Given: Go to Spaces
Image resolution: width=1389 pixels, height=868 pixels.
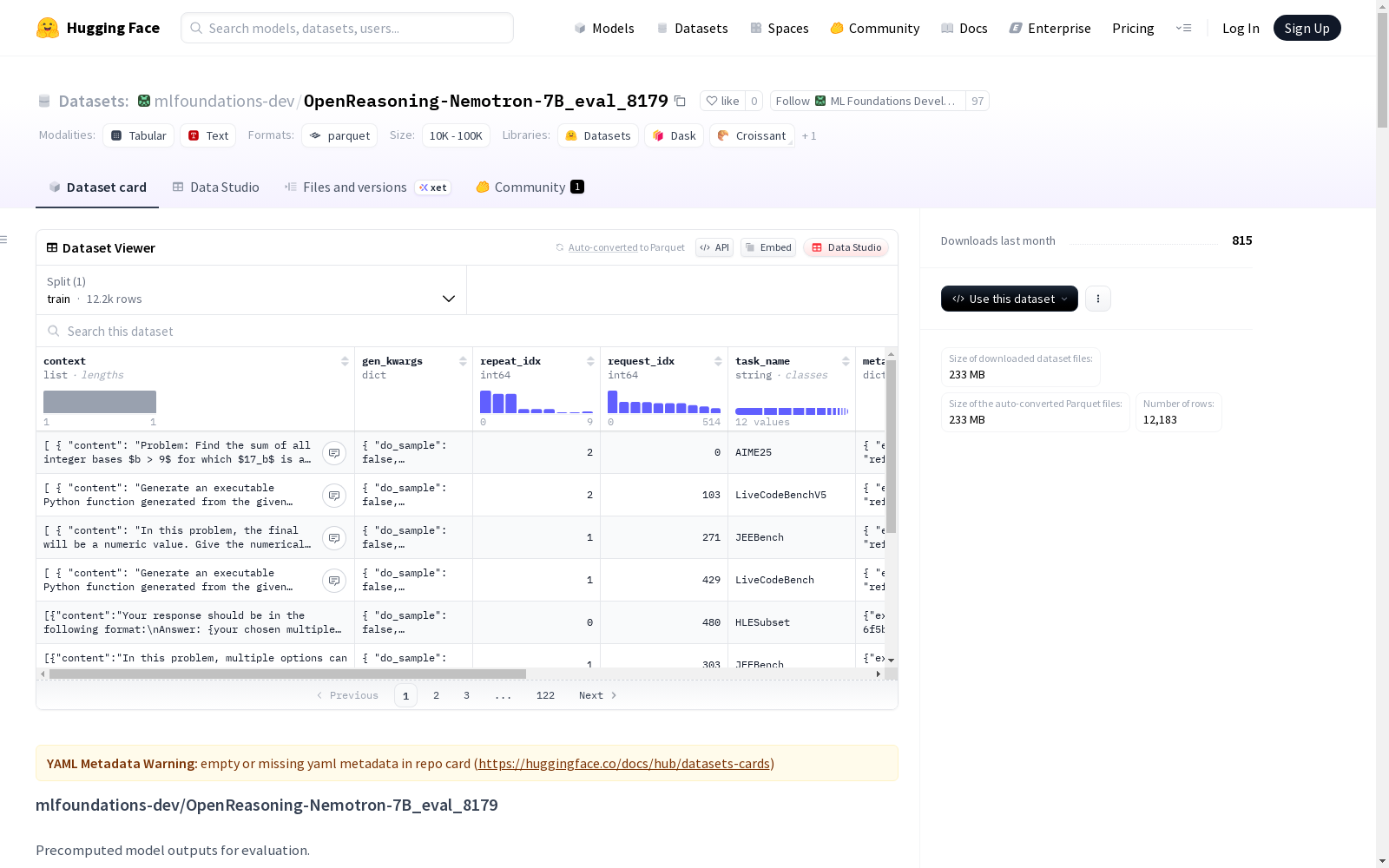Looking at the screenshot, I should click(780, 28).
